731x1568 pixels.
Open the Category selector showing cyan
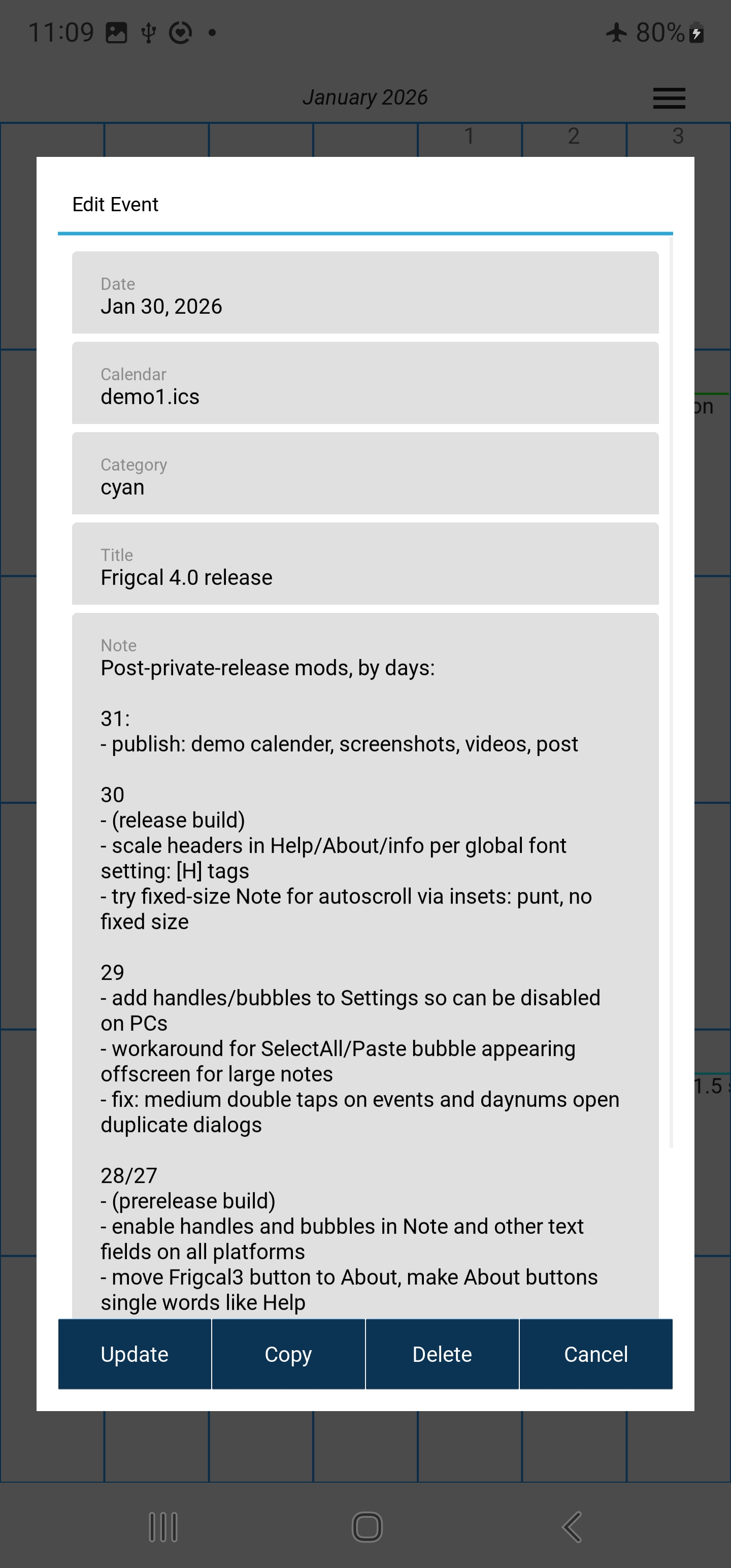click(365, 474)
